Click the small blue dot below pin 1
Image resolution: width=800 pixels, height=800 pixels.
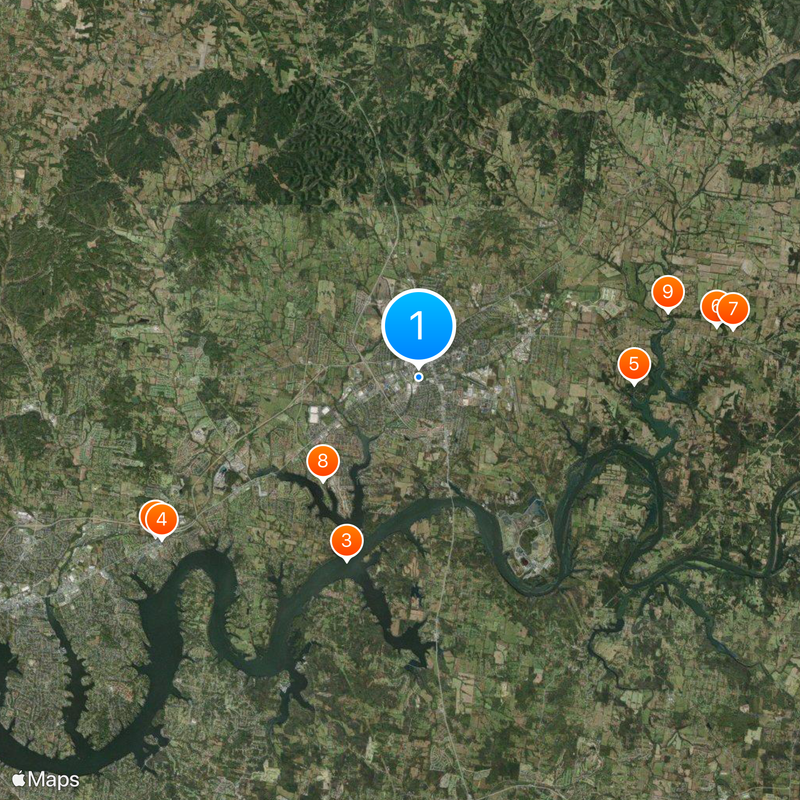pyautogui.click(x=419, y=377)
